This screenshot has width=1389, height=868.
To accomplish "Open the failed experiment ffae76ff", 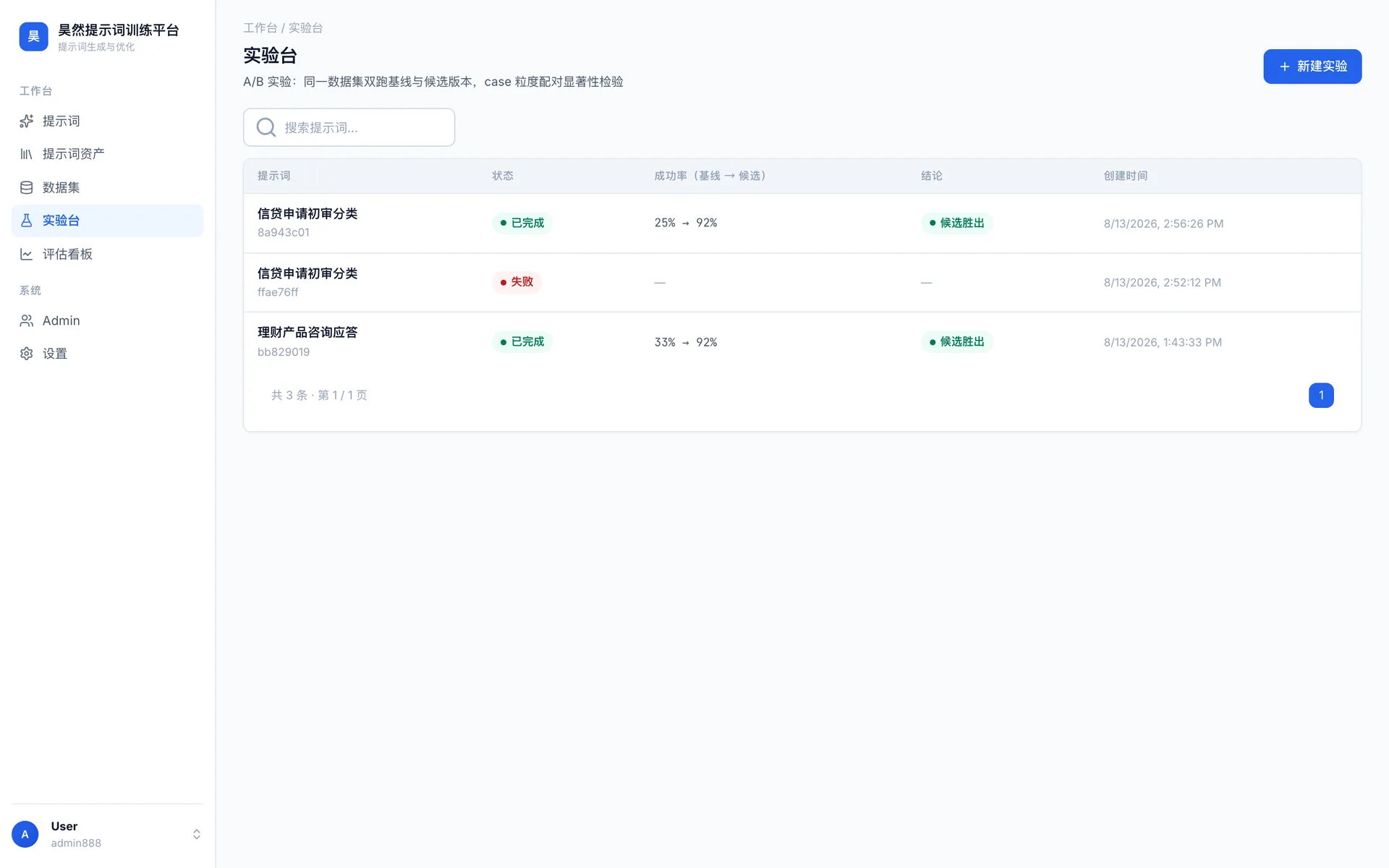I will pyautogui.click(x=802, y=282).
